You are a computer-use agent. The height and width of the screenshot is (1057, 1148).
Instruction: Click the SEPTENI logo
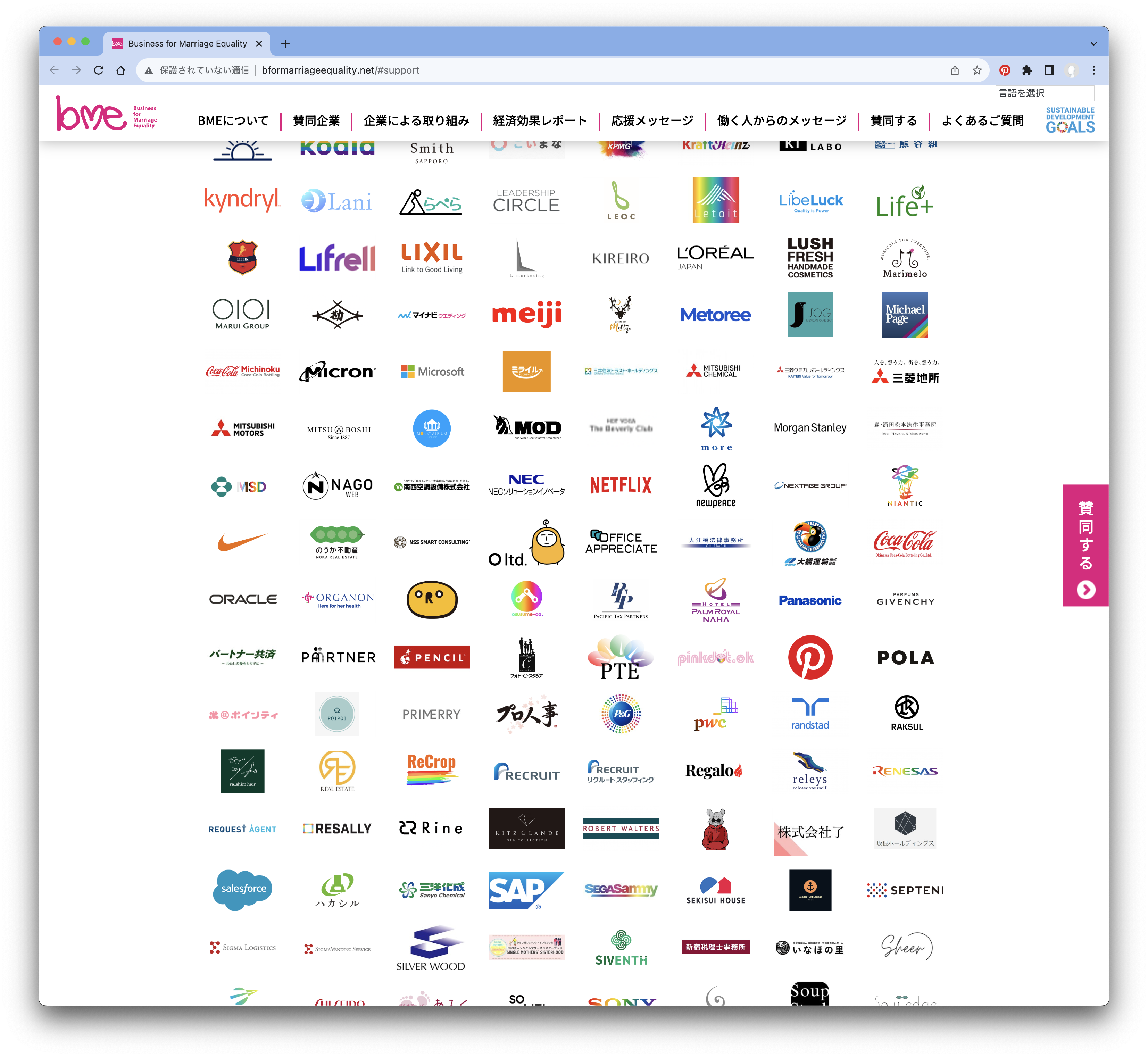coord(905,891)
